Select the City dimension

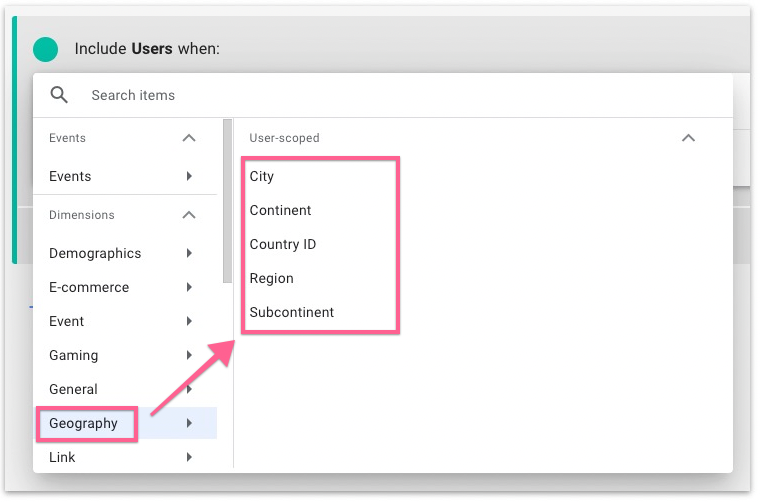tap(262, 176)
